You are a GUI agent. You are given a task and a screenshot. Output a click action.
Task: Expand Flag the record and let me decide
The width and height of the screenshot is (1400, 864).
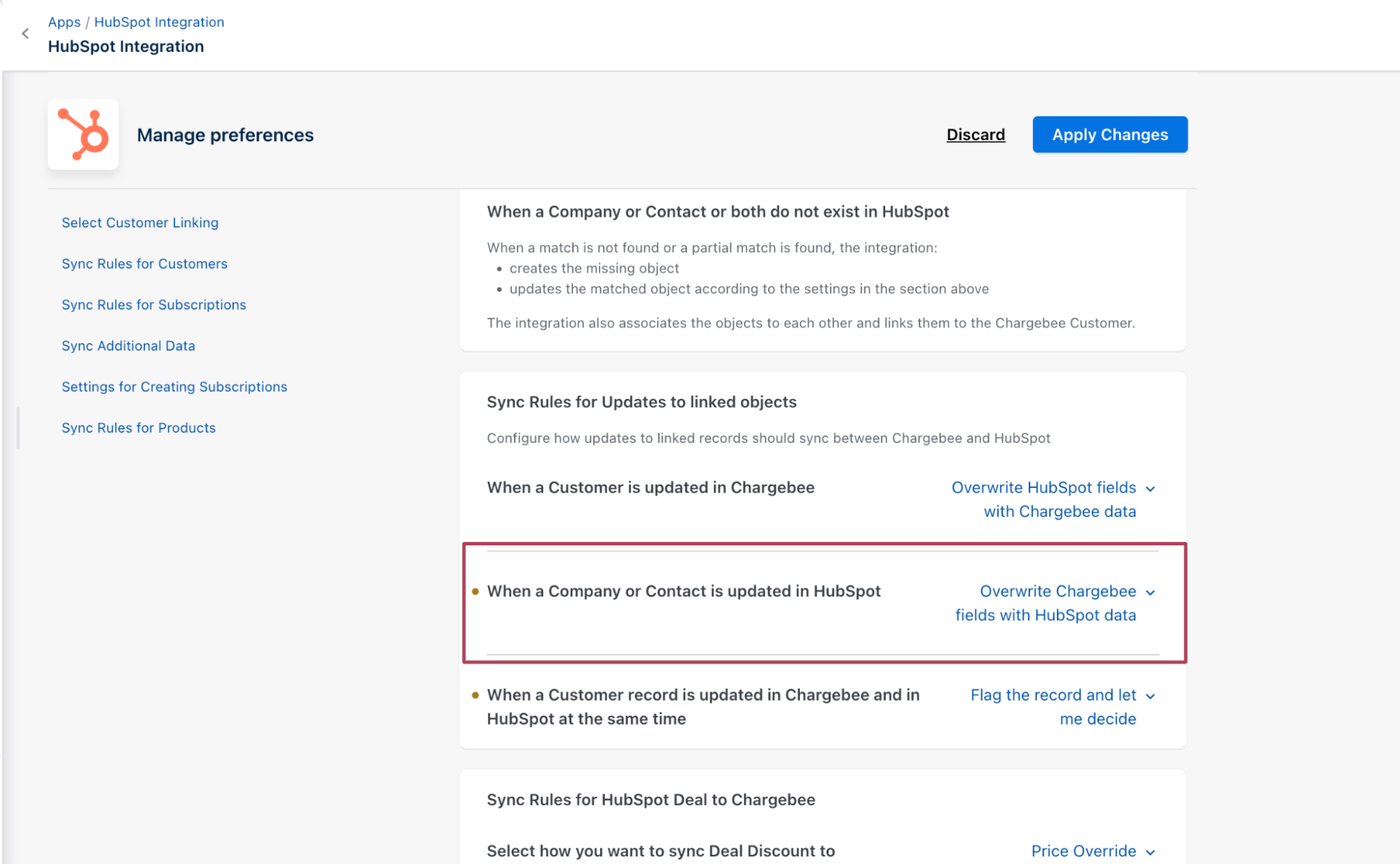pos(1053,706)
